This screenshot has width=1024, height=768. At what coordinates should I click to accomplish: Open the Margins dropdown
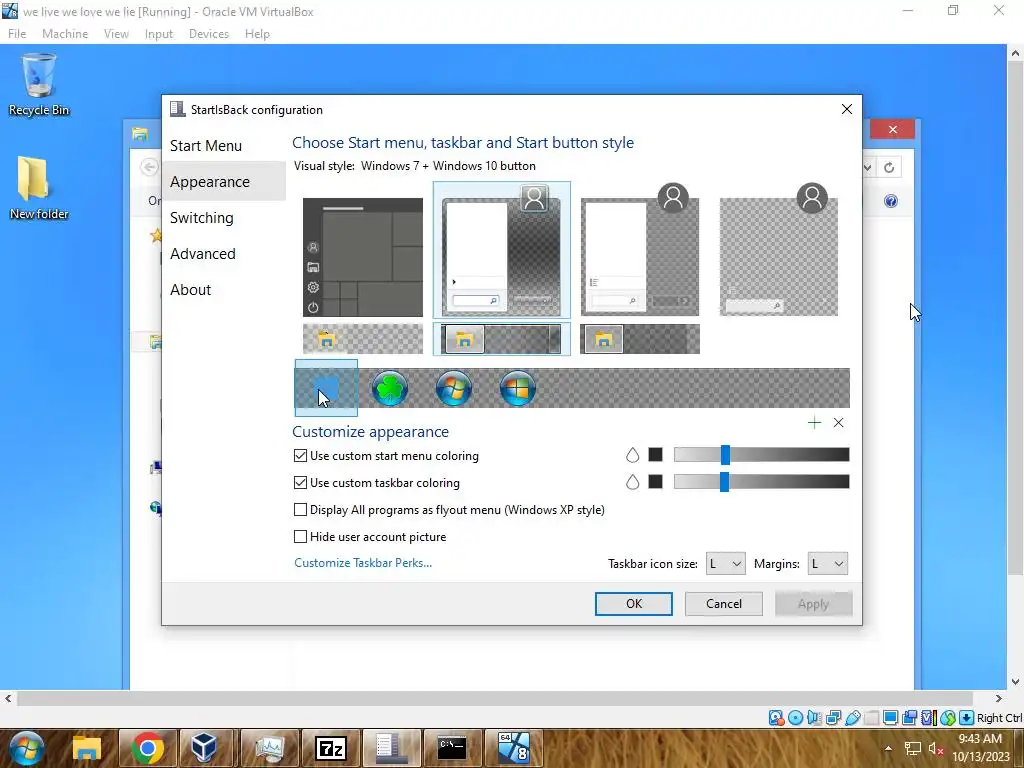click(x=827, y=564)
